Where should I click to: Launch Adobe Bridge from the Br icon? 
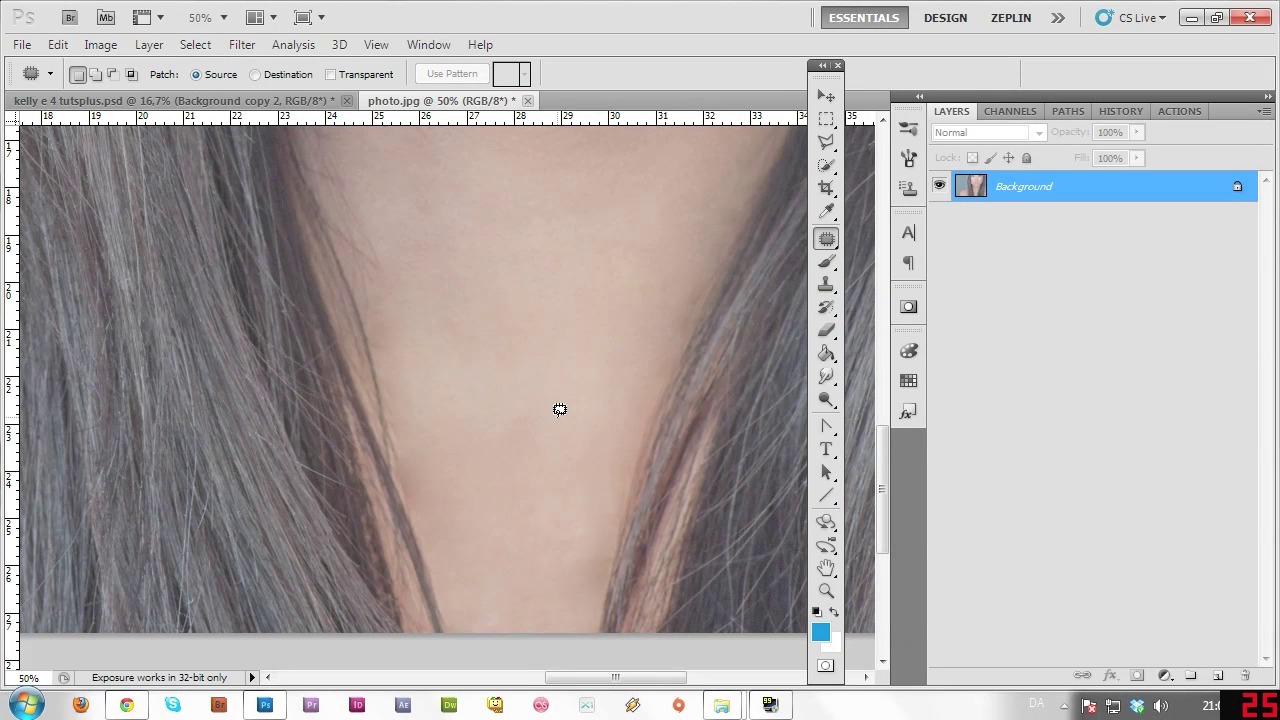[69, 17]
